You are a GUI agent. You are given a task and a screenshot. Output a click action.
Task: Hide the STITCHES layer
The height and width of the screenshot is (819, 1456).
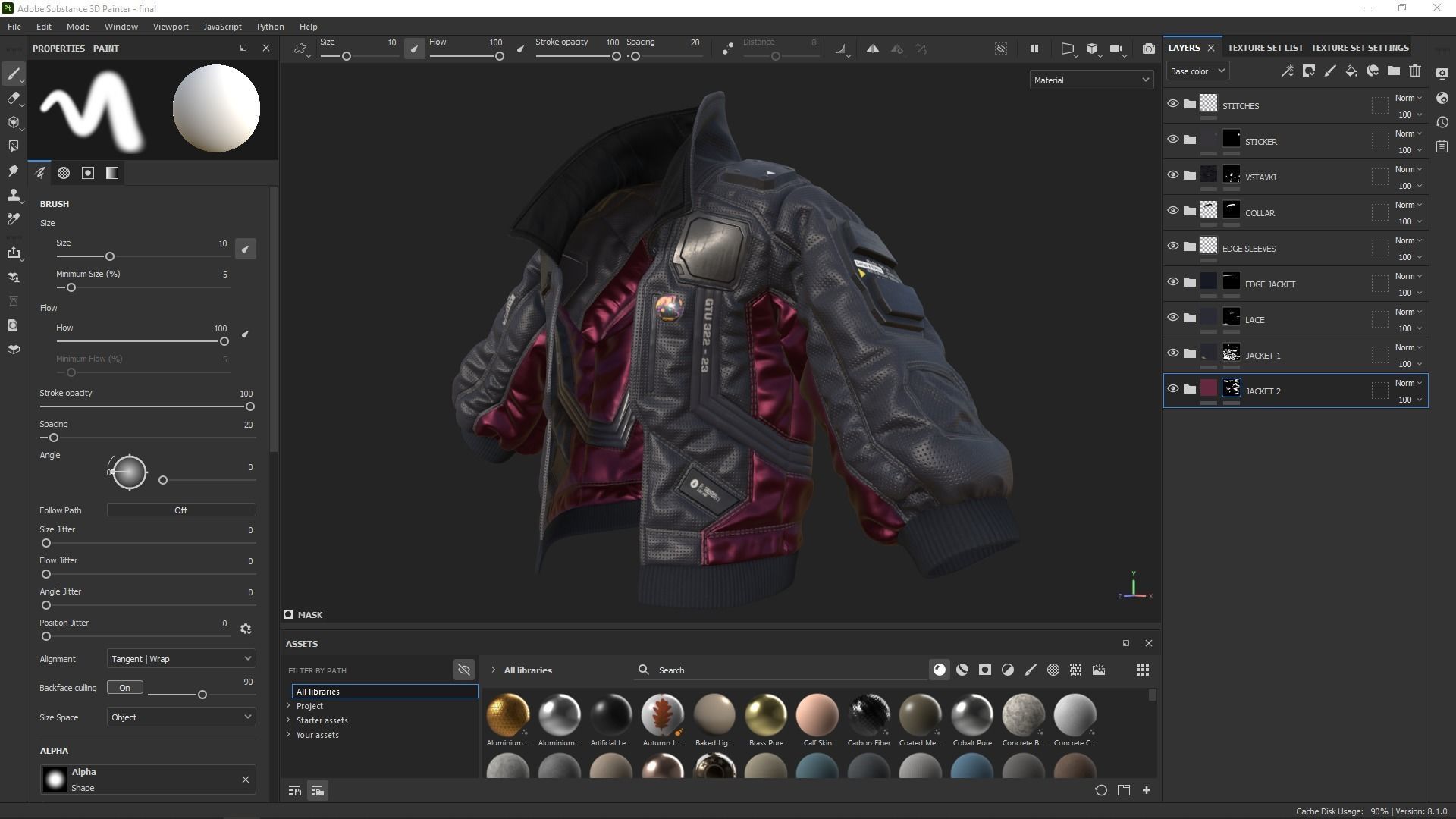pyautogui.click(x=1173, y=104)
